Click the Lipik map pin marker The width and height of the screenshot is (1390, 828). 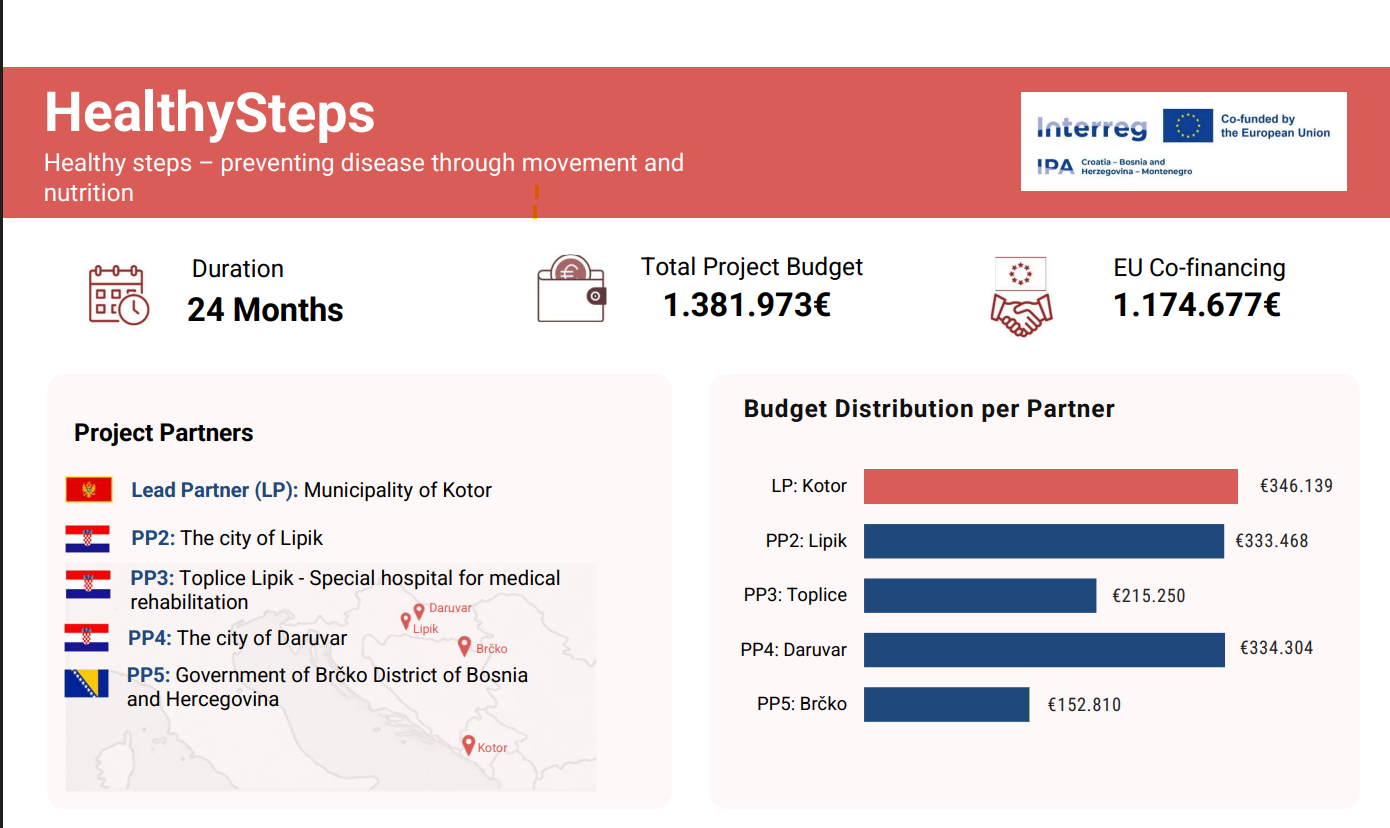click(x=405, y=621)
